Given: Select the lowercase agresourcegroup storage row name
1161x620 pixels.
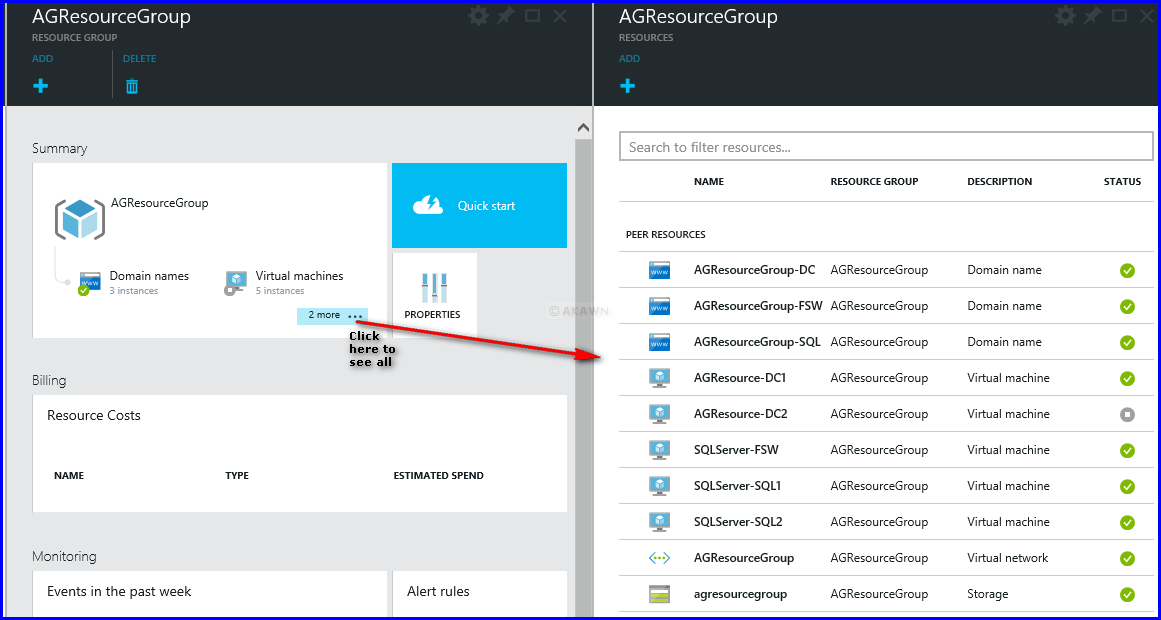Looking at the screenshot, I should click(x=740, y=594).
